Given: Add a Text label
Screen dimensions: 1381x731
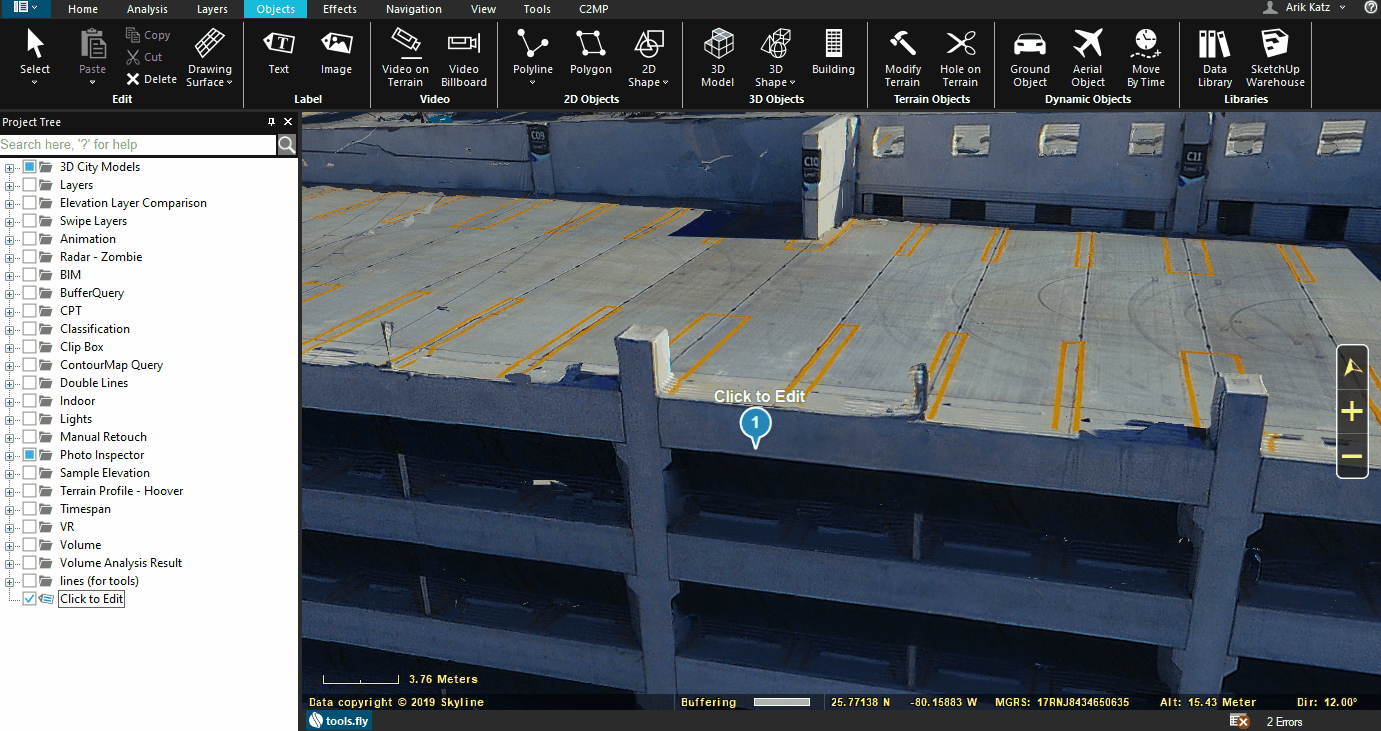Looking at the screenshot, I should [279, 53].
